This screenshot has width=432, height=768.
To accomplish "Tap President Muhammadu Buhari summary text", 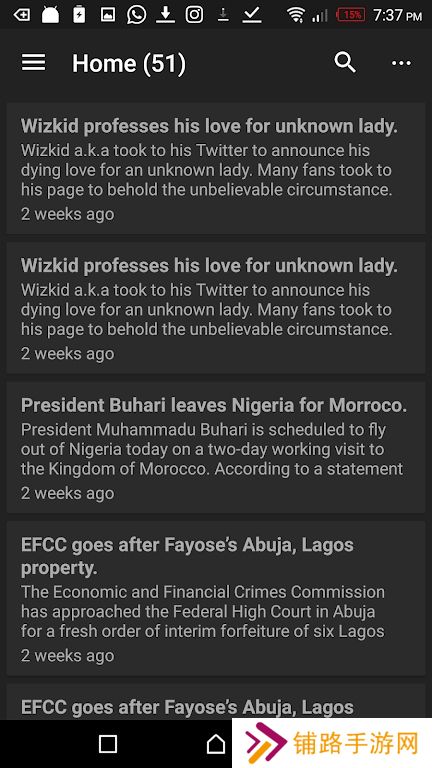I will pyautogui.click(x=212, y=449).
